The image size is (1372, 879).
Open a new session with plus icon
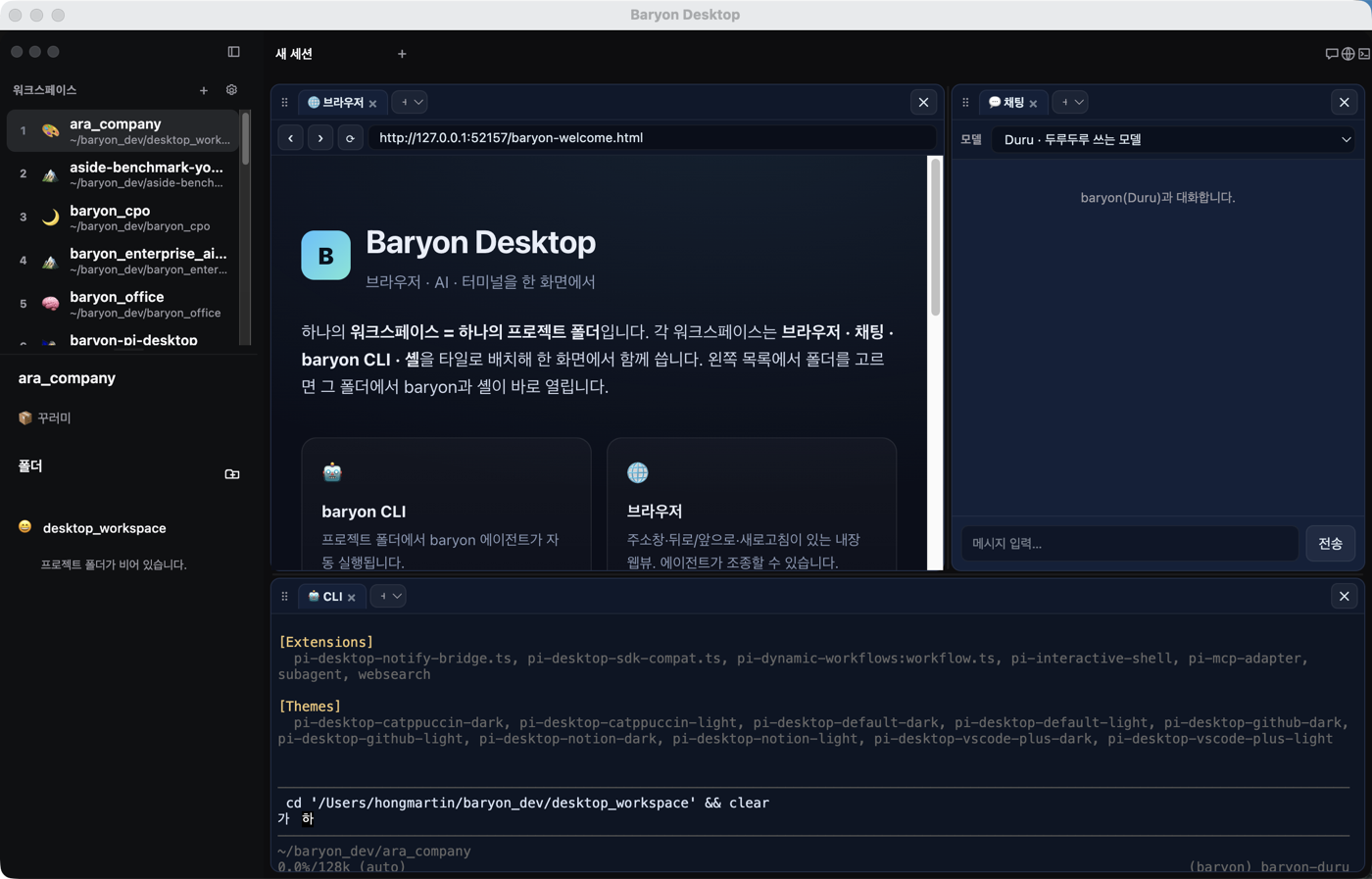402,54
